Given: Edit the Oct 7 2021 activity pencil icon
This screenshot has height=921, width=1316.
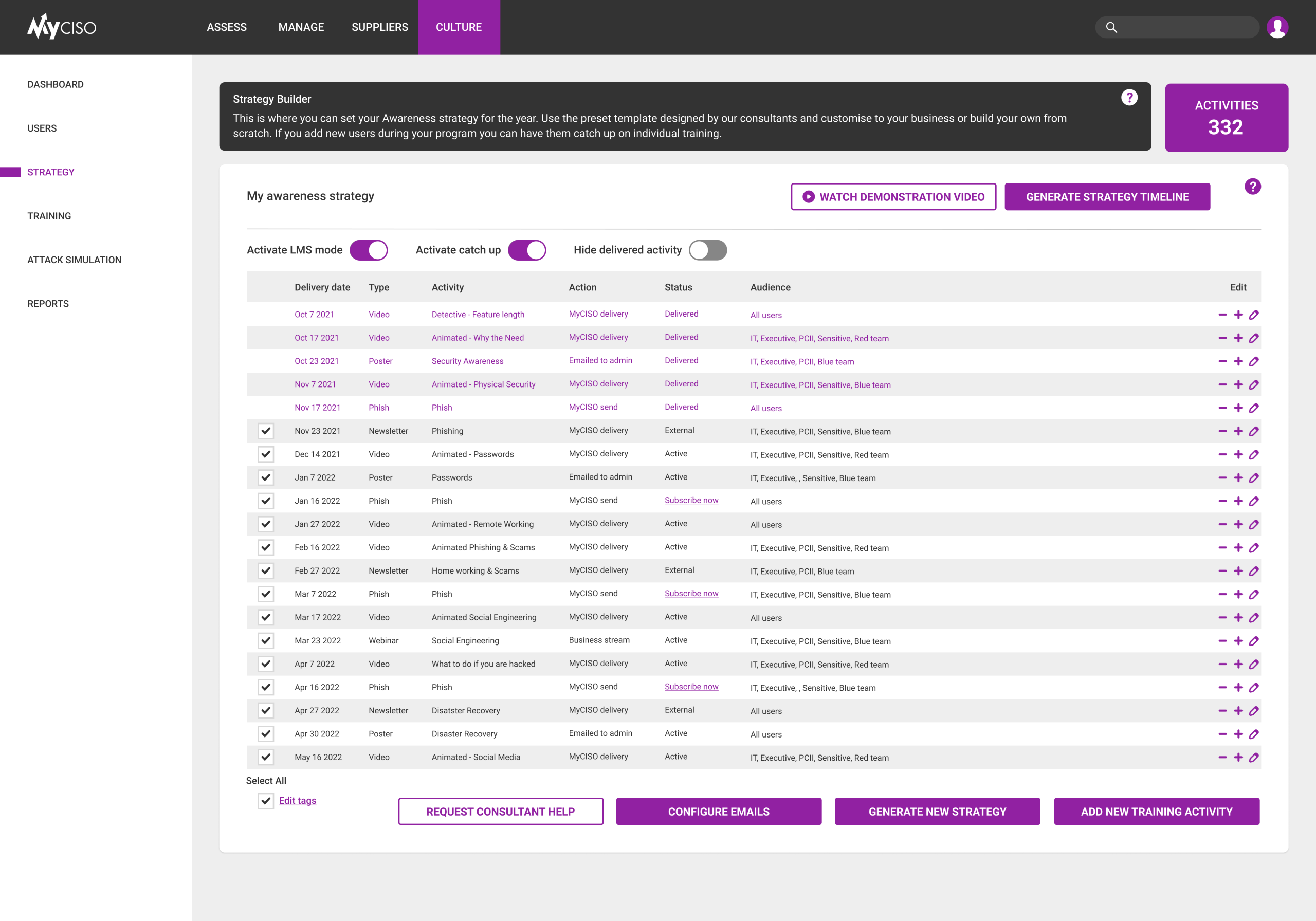Looking at the screenshot, I should coord(1253,315).
